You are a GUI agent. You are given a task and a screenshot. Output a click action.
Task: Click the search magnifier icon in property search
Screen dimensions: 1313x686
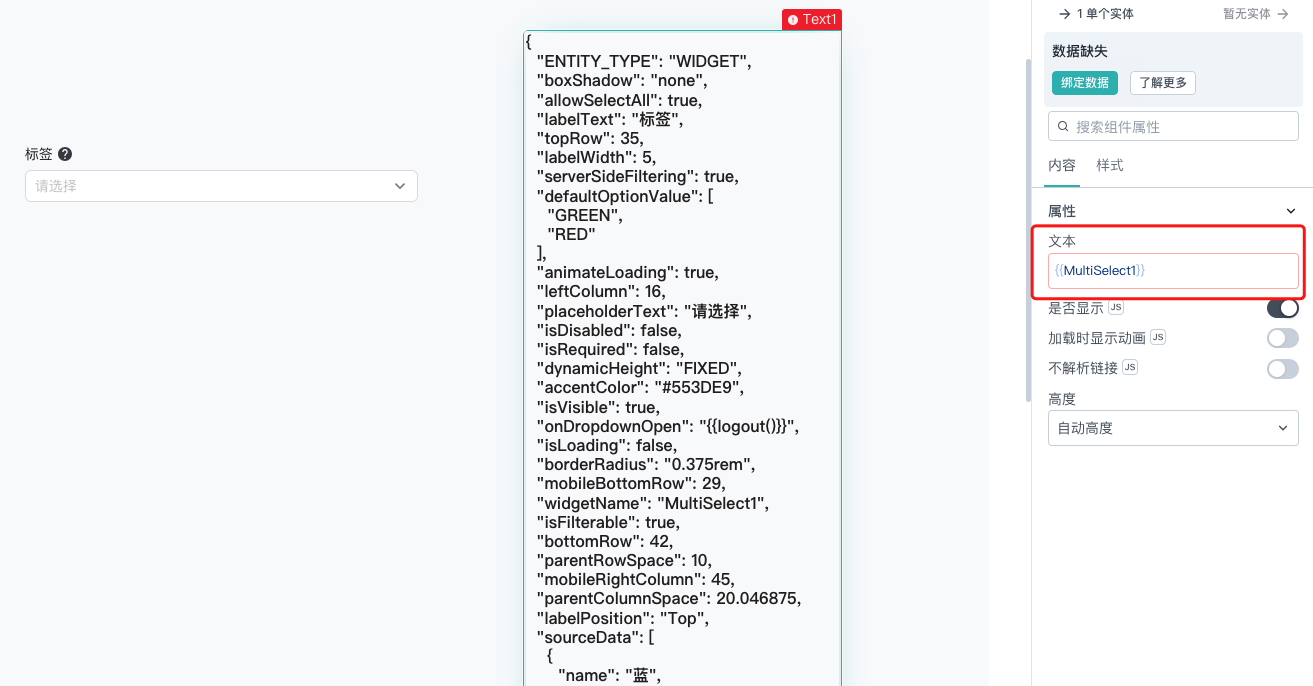1063,127
